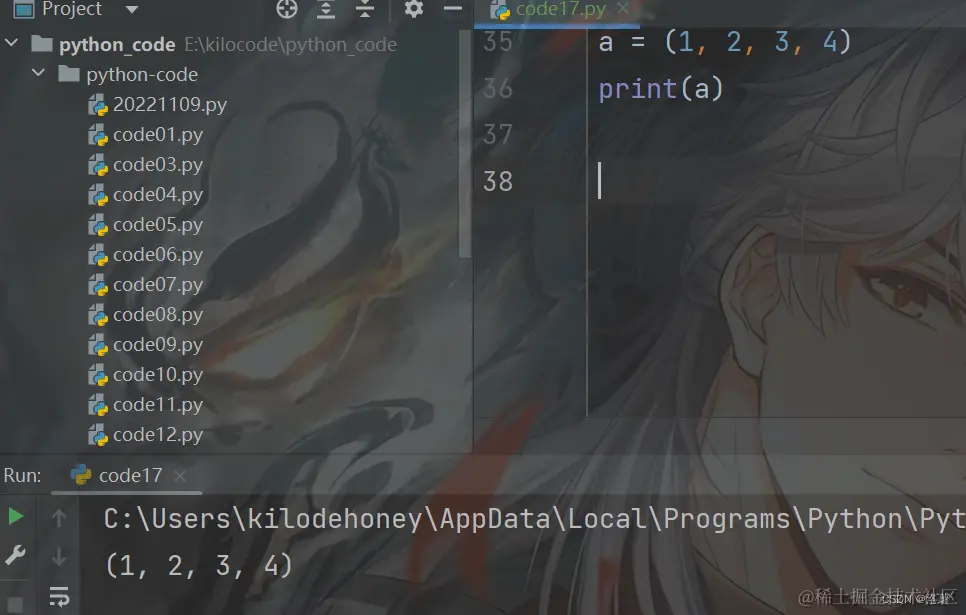This screenshot has height=615, width=966.
Task: Click Python icon of code12.py
Action: coord(98,436)
